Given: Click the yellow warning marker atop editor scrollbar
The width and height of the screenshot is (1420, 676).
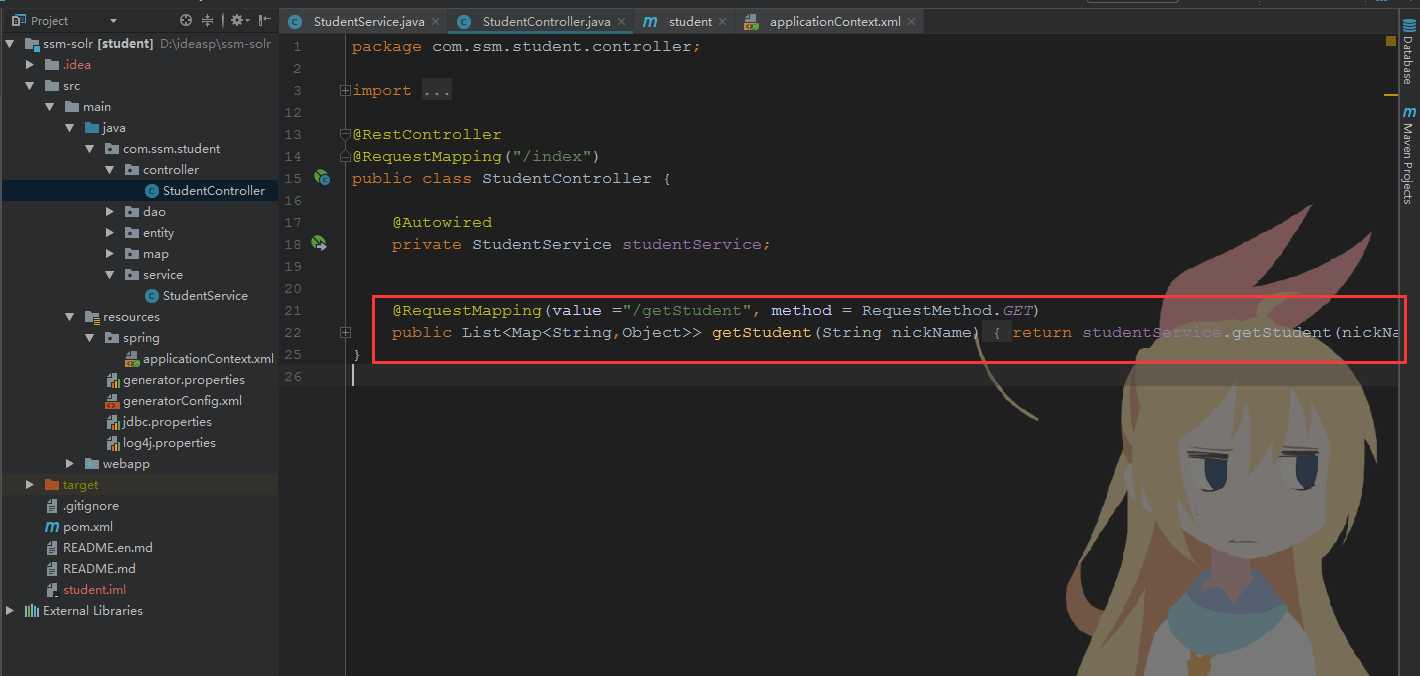Looking at the screenshot, I should tap(1390, 41).
